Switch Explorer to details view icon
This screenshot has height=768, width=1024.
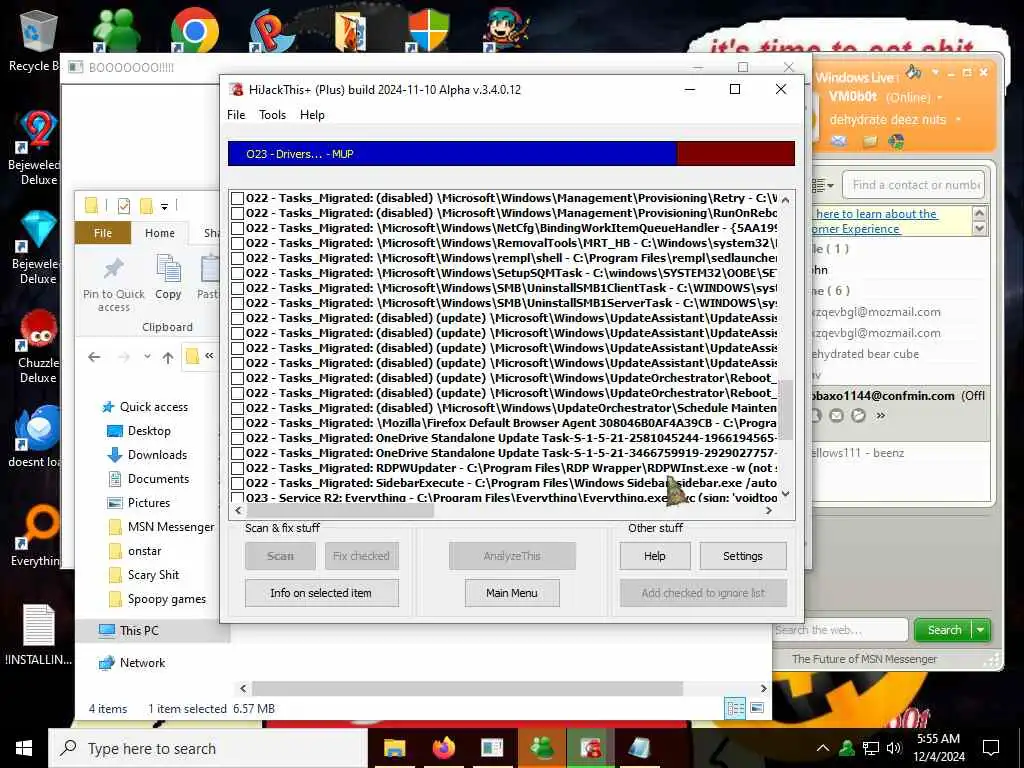click(x=735, y=708)
